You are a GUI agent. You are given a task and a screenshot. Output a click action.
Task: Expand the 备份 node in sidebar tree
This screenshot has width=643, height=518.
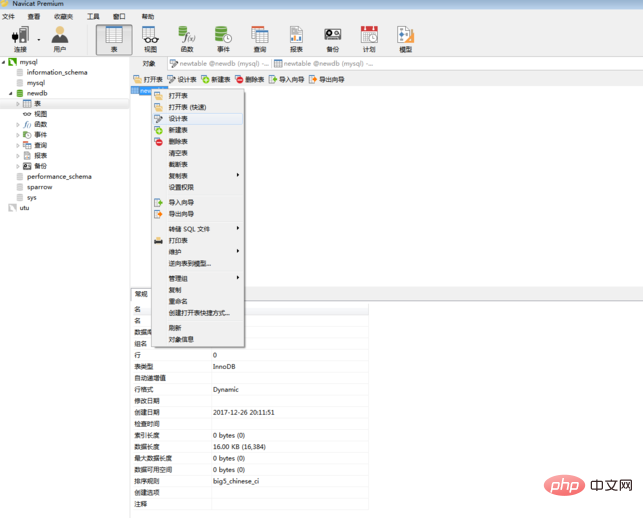coord(18,166)
